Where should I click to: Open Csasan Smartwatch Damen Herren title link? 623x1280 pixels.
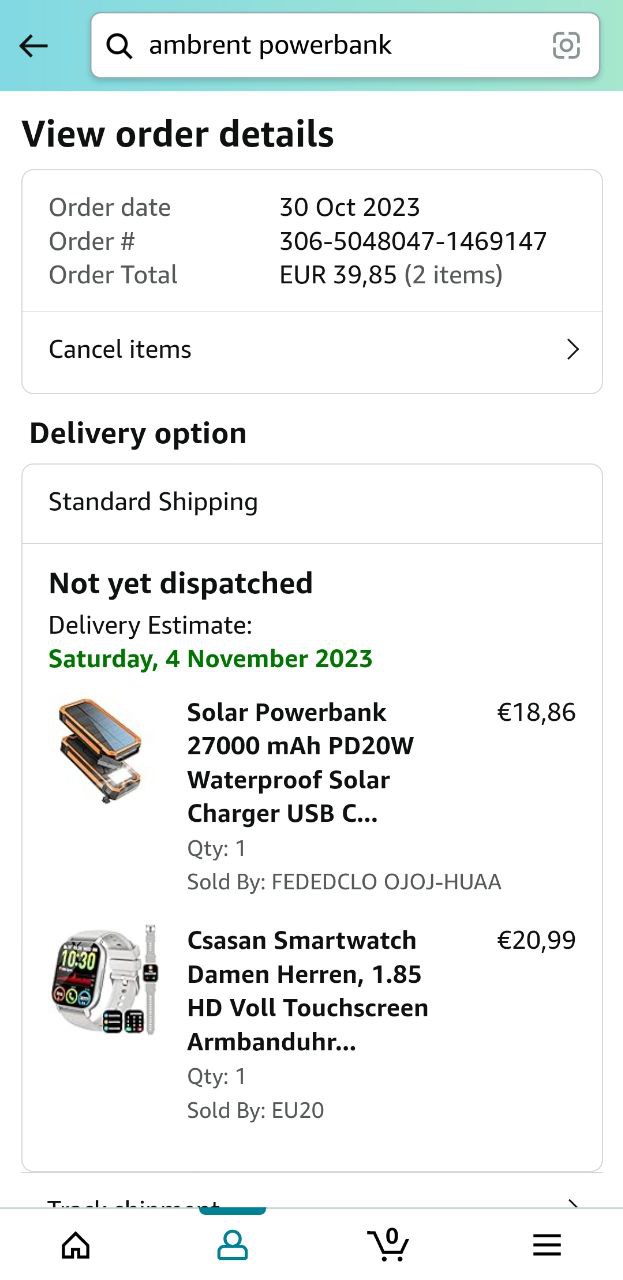(307, 991)
